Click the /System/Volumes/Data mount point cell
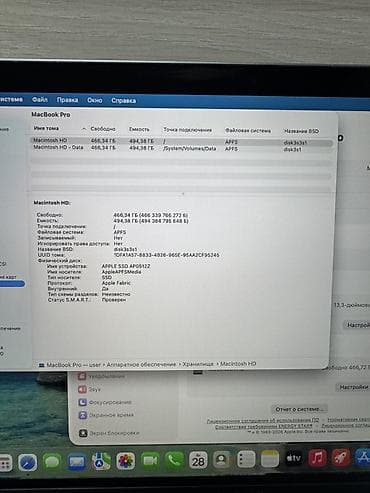370x493 pixels. tap(190, 149)
